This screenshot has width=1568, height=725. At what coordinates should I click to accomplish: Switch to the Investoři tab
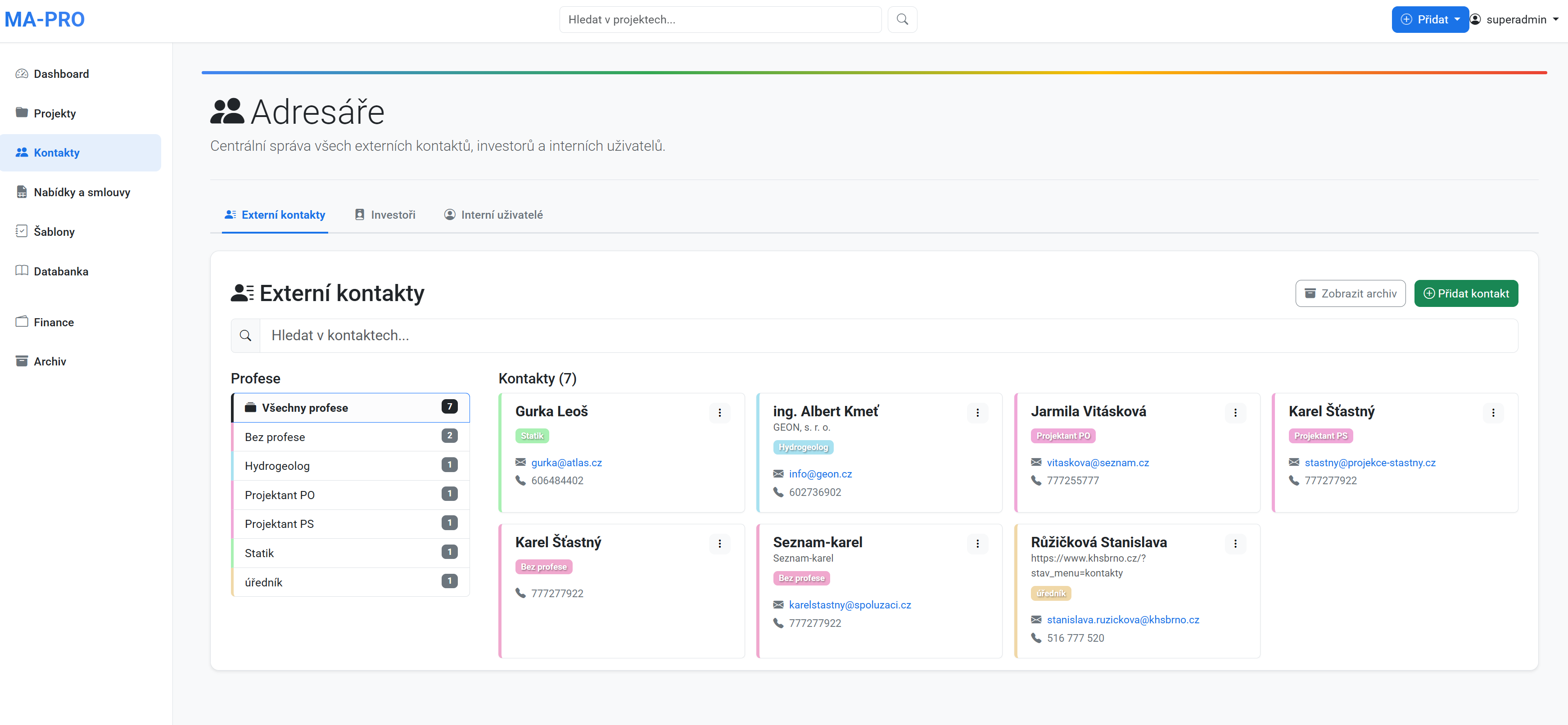click(x=385, y=215)
